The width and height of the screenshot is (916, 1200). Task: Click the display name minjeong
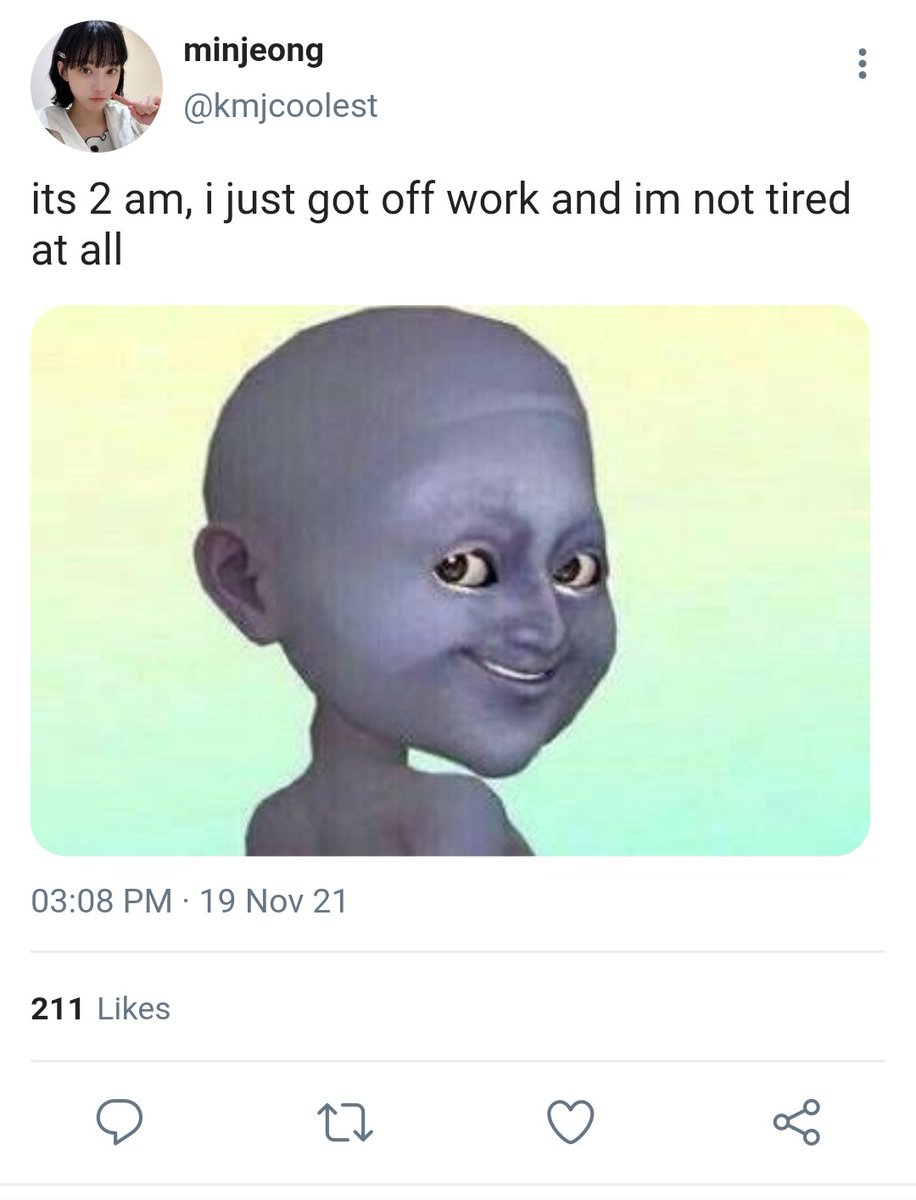click(253, 52)
